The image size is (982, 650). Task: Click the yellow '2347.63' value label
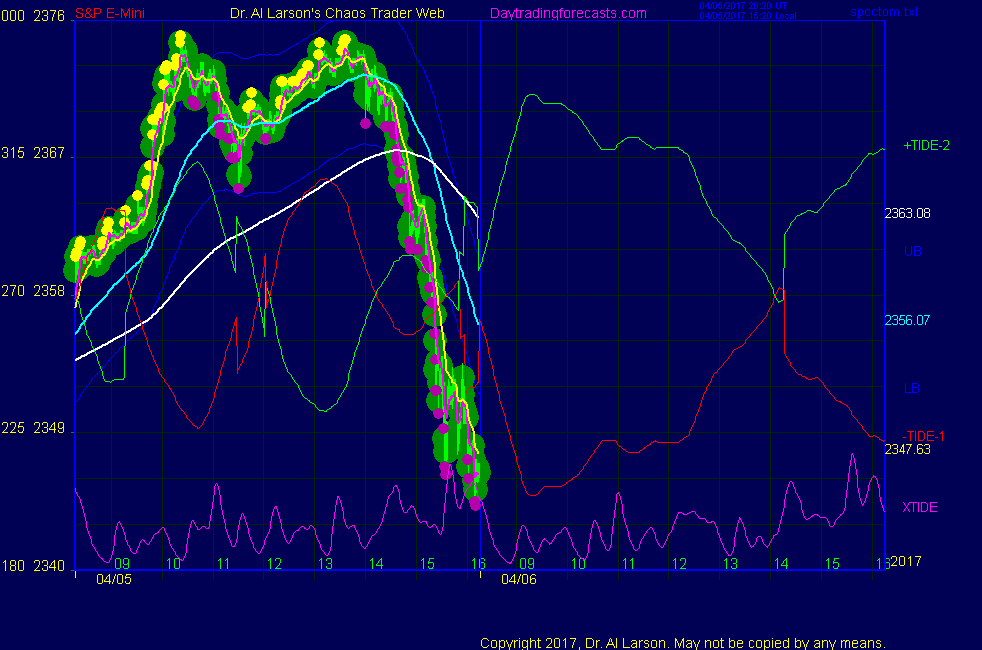click(x=907, y=450)
